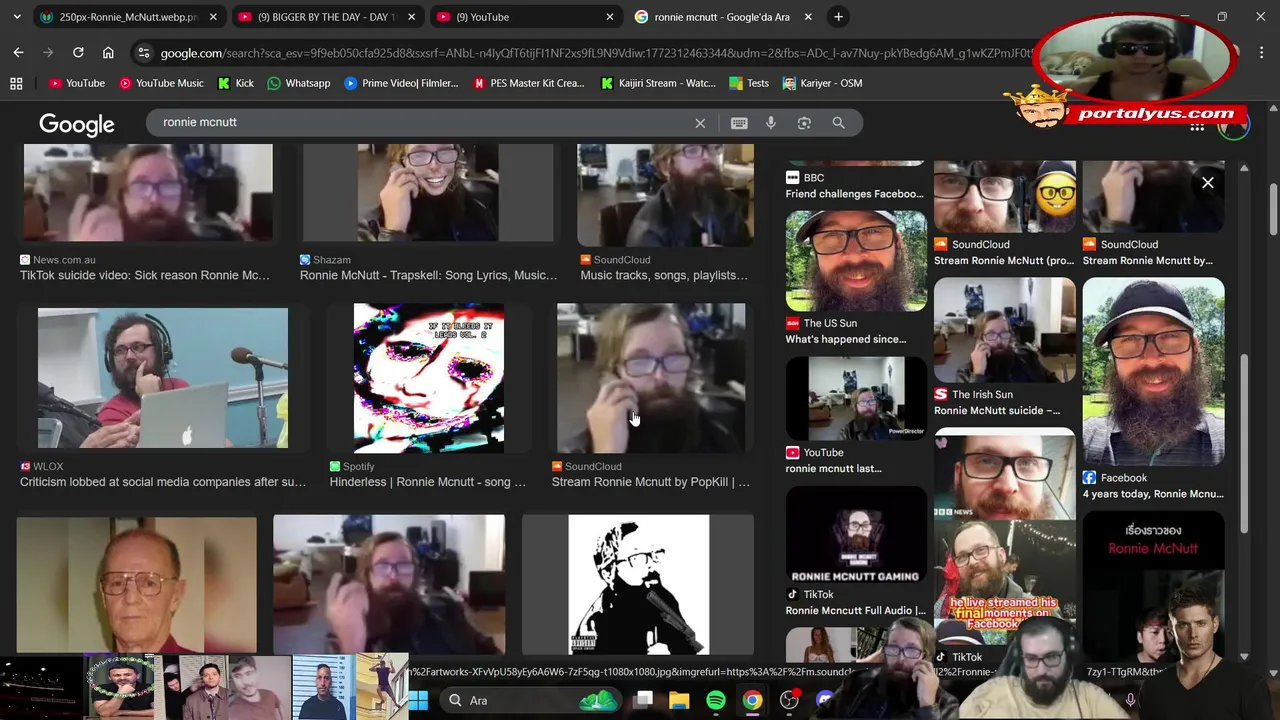Clear the search box text
Viewport: 1280px width, 720px height.
pyautogui.click(x=700, y=123)
